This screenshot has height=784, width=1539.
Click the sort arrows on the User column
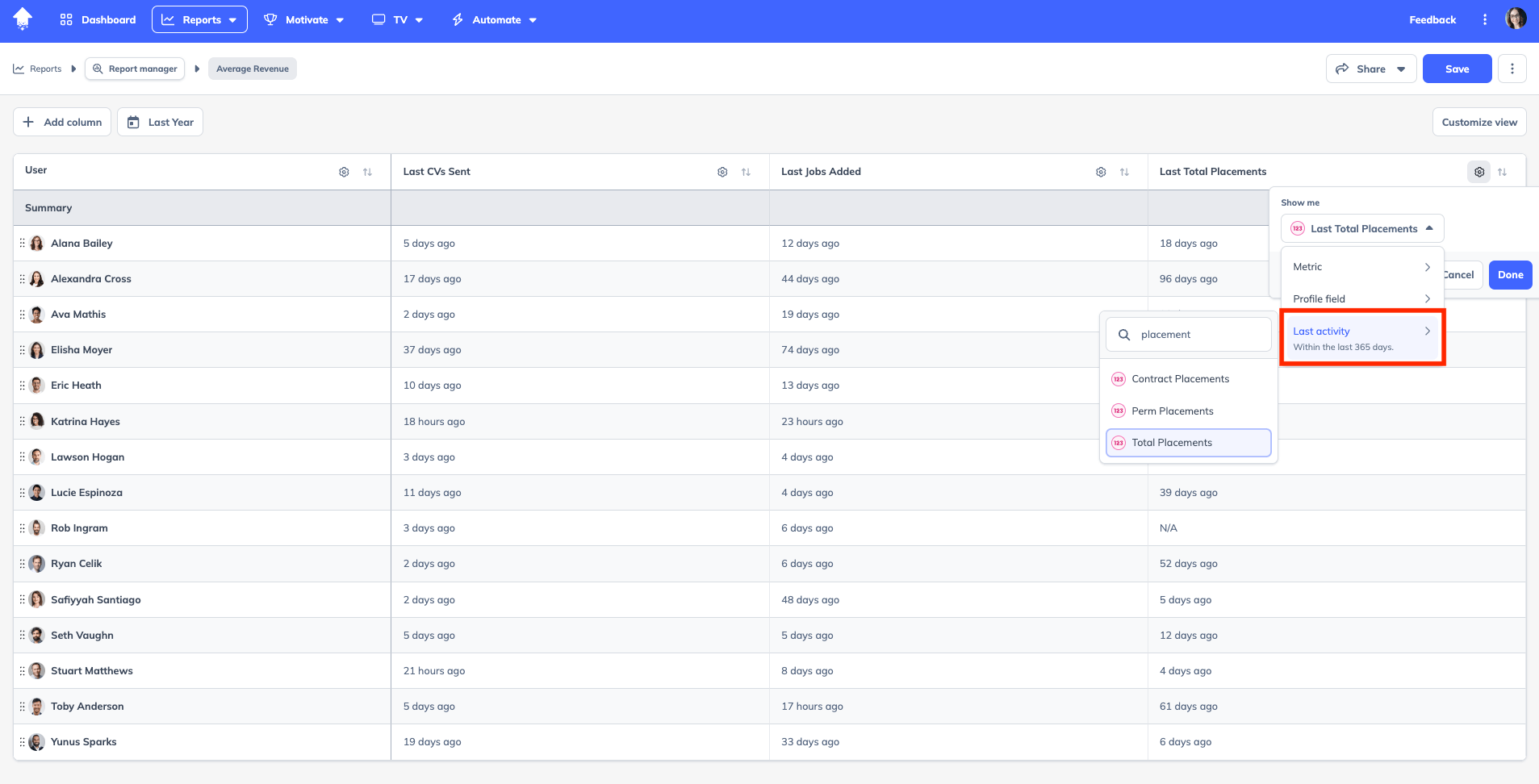(368, 171)
